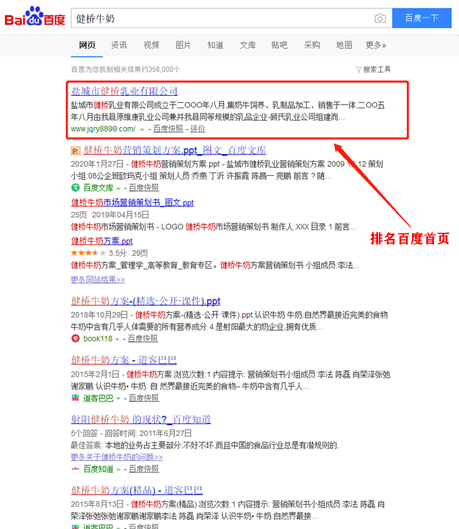Click the www.jqry8899.com URL
Screen dimensions: 459x529
click(x=103, y=129)
